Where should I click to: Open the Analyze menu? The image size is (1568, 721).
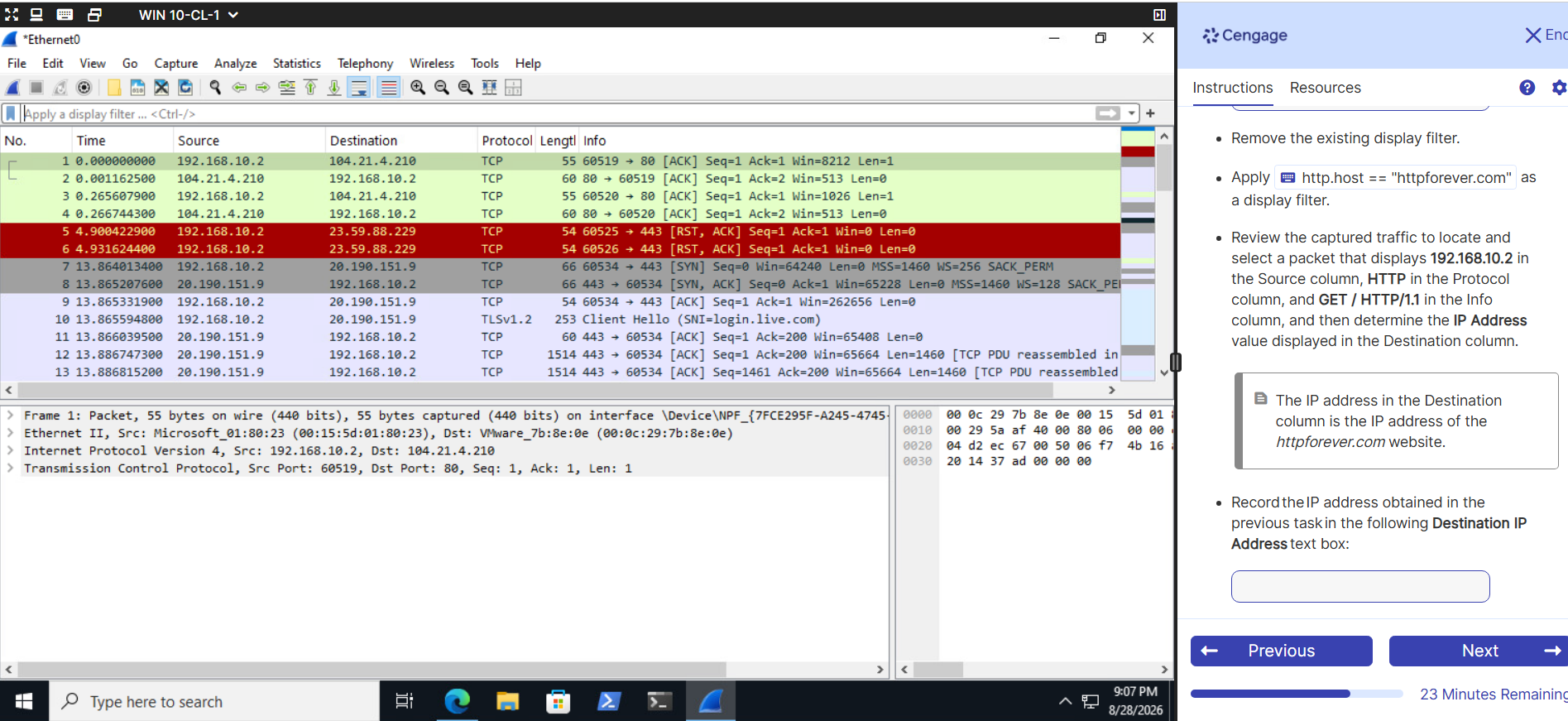[x=235, y=64]
